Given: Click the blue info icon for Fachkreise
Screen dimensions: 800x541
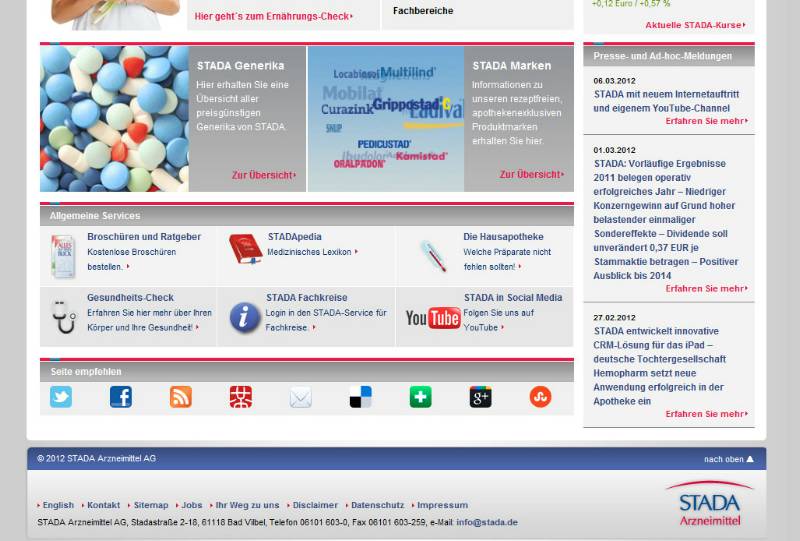Looking at the screenshot, I should (245, 317).
